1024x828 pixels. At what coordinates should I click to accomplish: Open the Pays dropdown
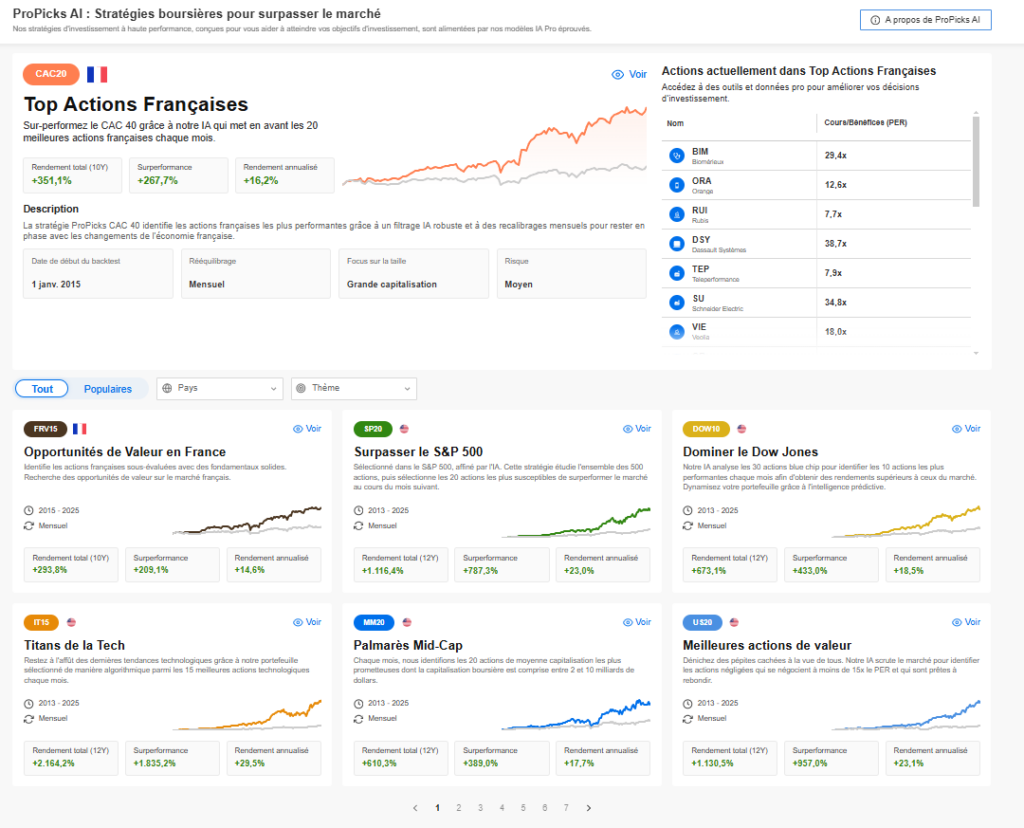(221, 388)
